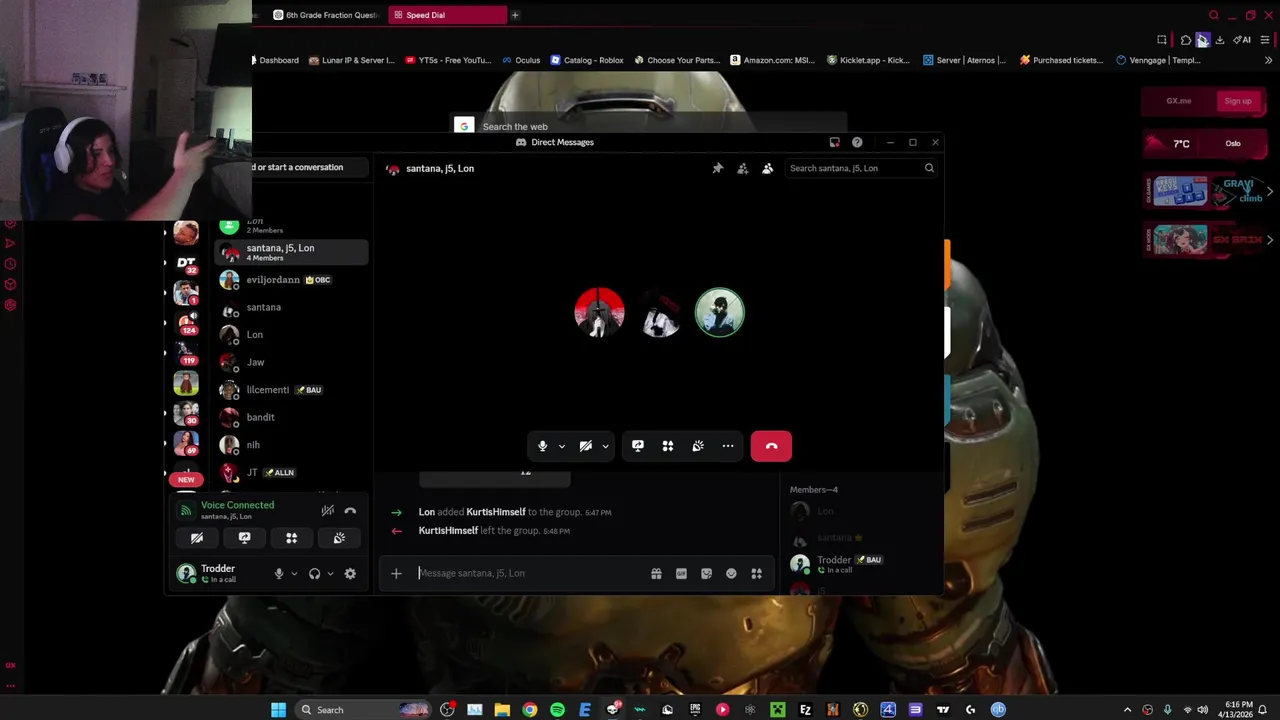The image size is (1280, 720).
Task: Open eviljordann direct message
Action: coord(291,280)
